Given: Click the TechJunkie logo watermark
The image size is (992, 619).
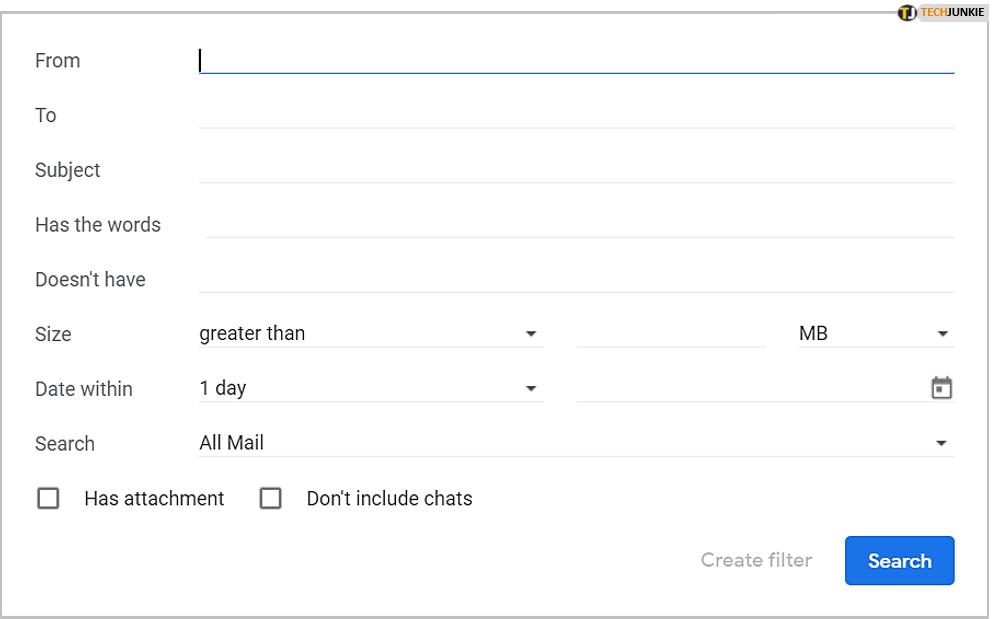Looking at the screenshot, I should point(940,13).
